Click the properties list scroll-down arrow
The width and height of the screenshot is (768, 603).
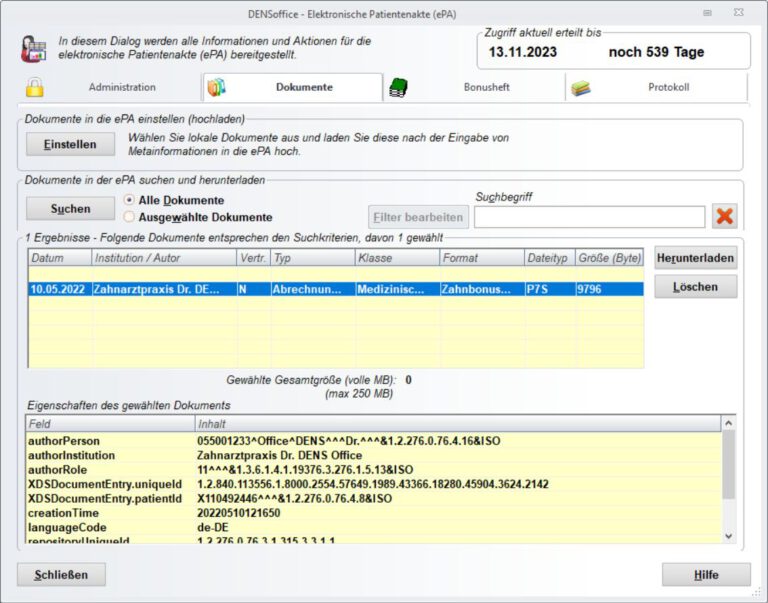click(728, 536)
